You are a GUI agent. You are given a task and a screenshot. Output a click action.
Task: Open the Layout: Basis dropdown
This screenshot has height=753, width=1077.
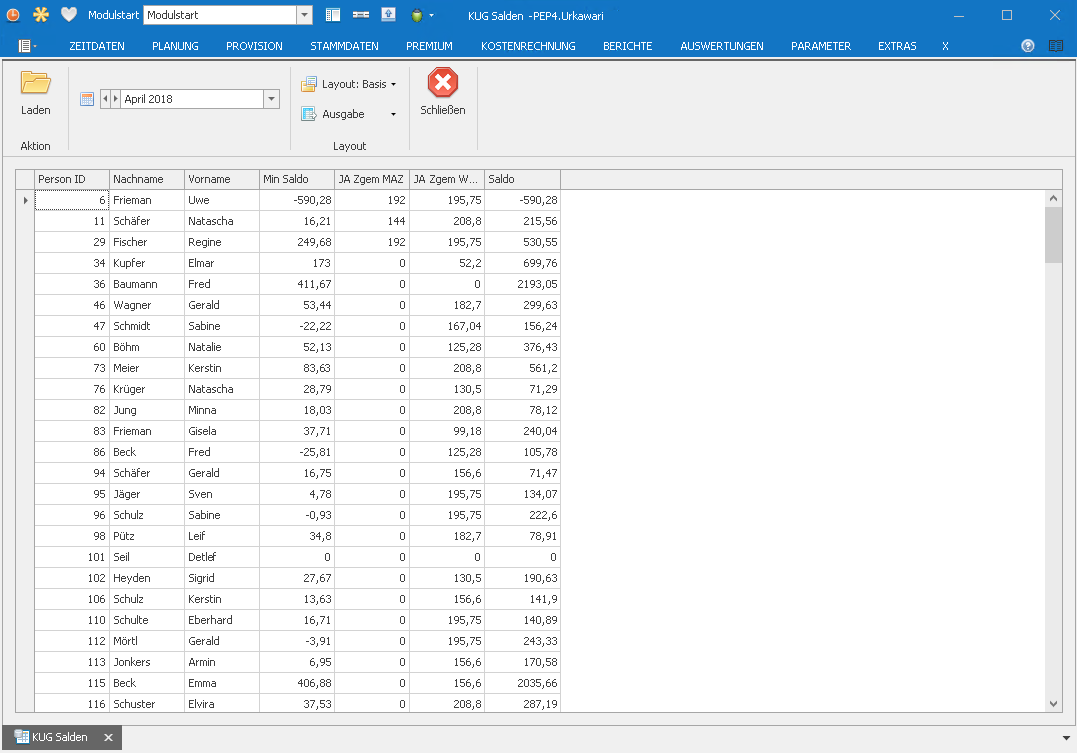[x=350, y=84]
